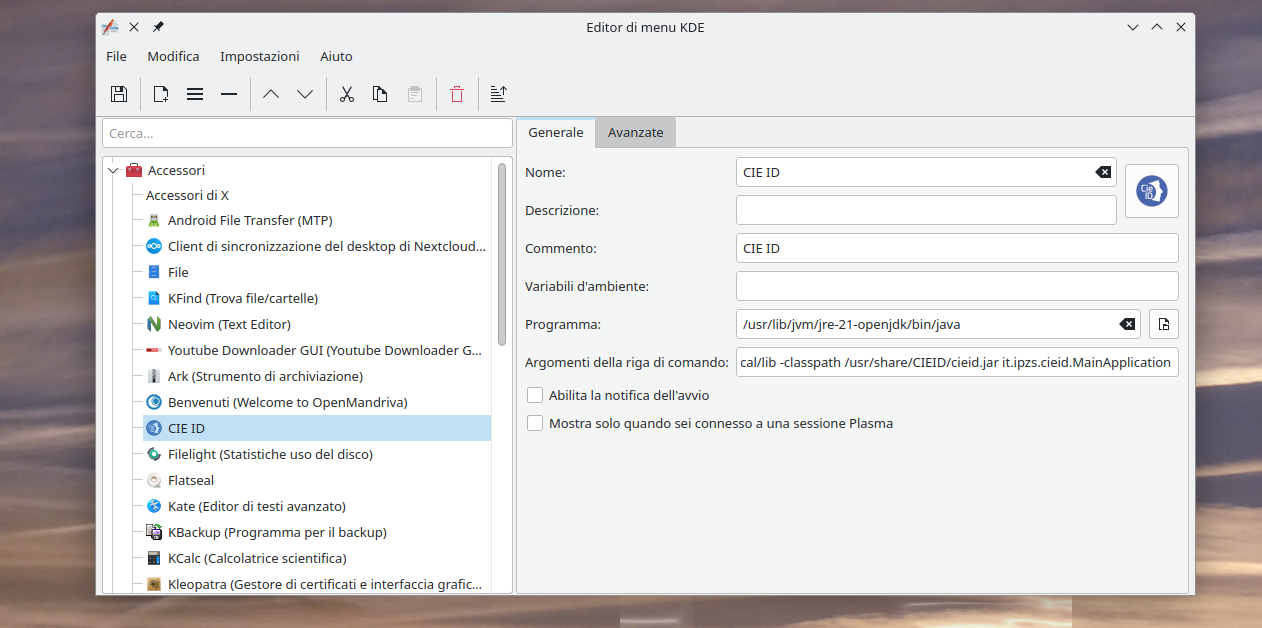Collapse the Accessori tree category
This screenshot has height=628, width=1262.
pos(113,170)
